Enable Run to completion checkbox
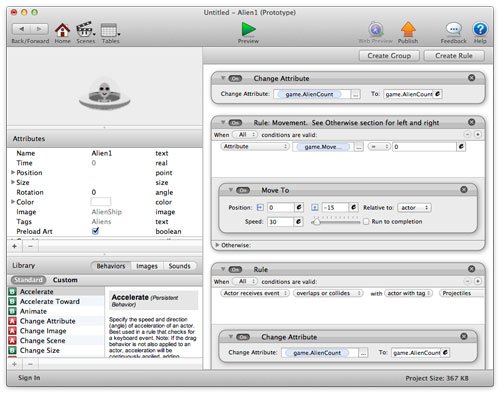This screenshot has width=500, height=393. click(x=366, y=222)
